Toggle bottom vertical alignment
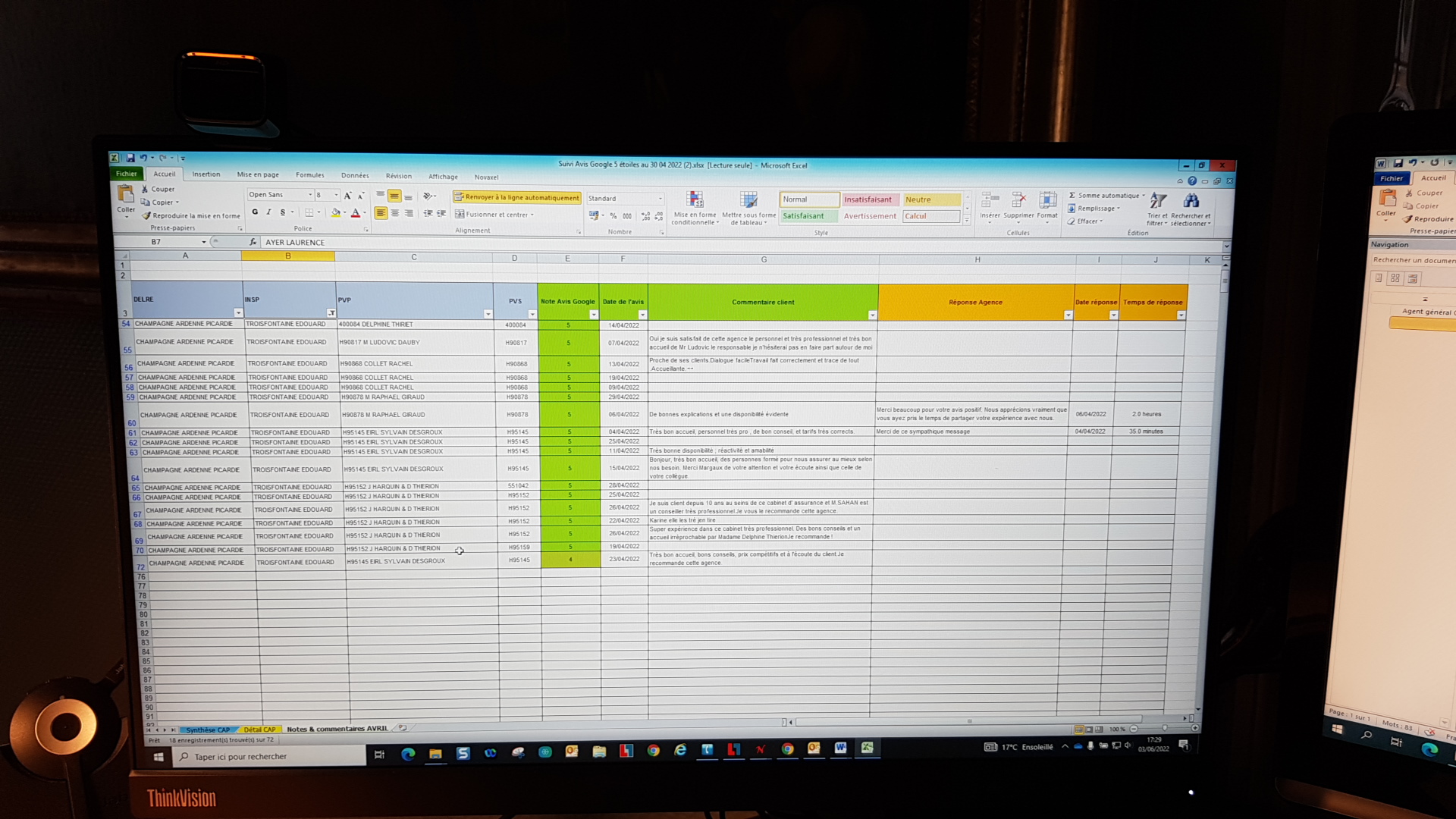 point(408,196)
